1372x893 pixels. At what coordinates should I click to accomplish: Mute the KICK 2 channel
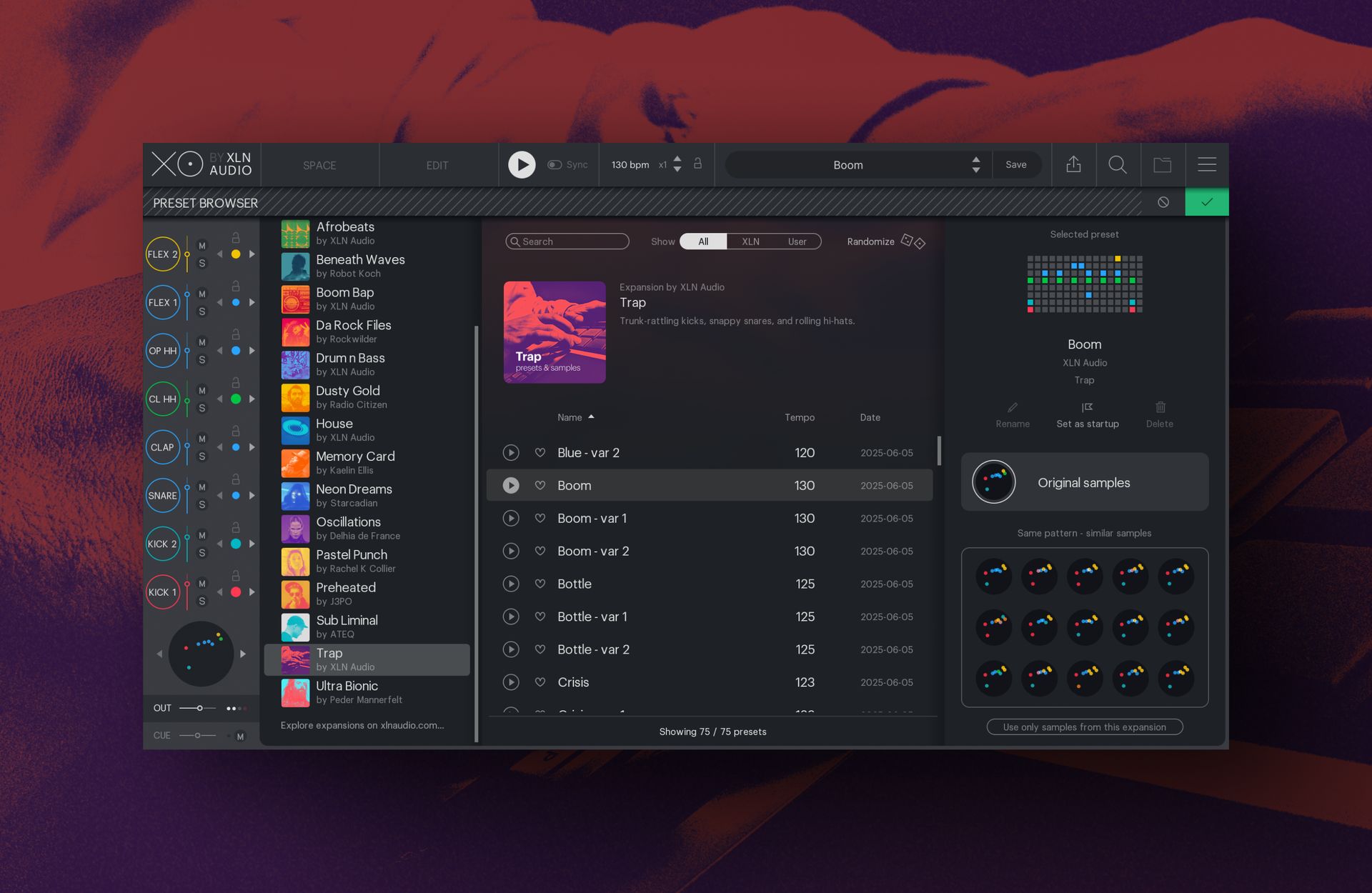click(202, 535)
